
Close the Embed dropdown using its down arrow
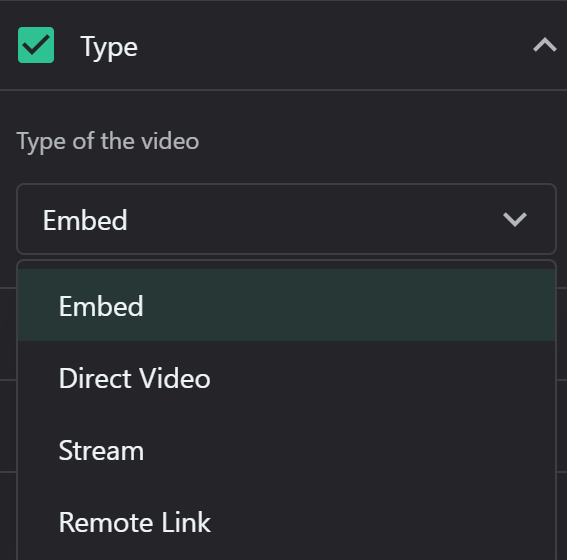point(515,219)
